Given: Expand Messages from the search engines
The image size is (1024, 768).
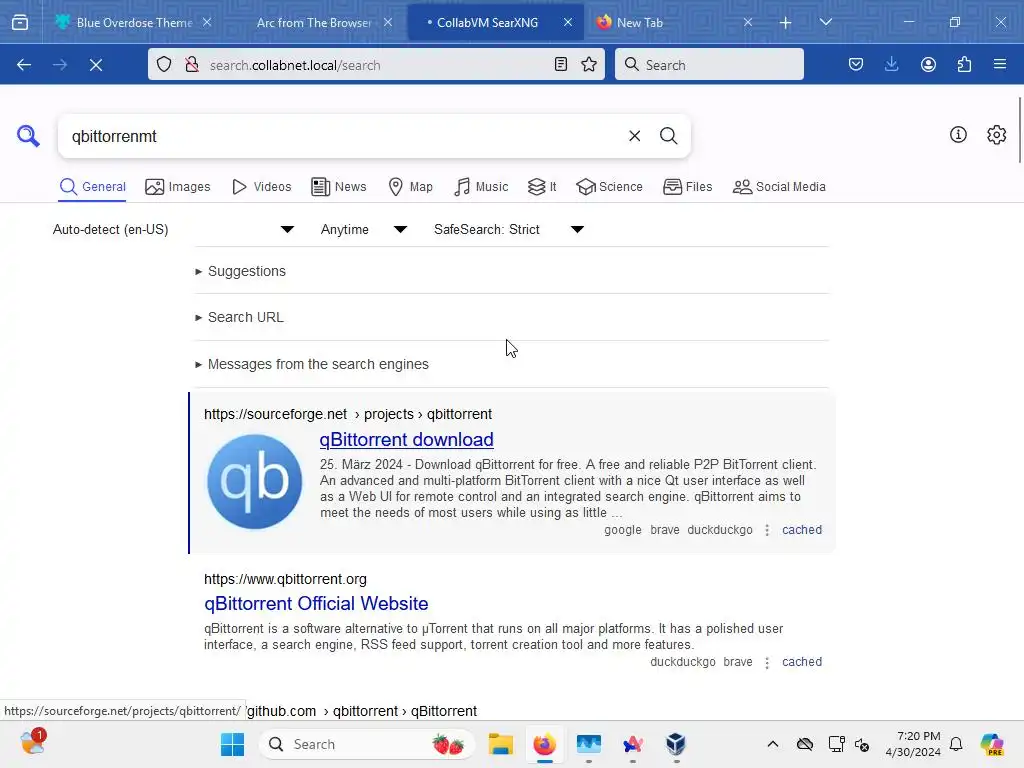Looking at the screenshot, I should pyautogui.click(x=312, y=364).
